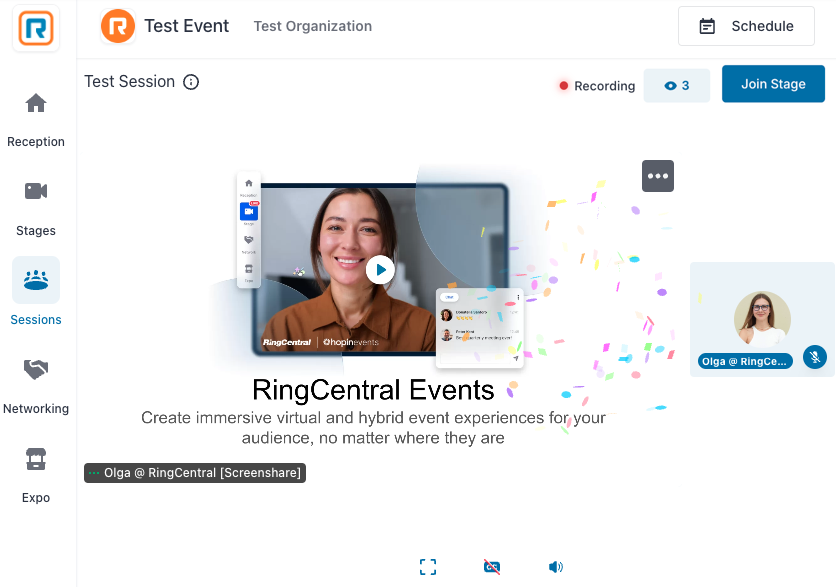Viewport: 836px width, 587px height.
Task: Open the Networking label
Action: [x=36, y=409]
